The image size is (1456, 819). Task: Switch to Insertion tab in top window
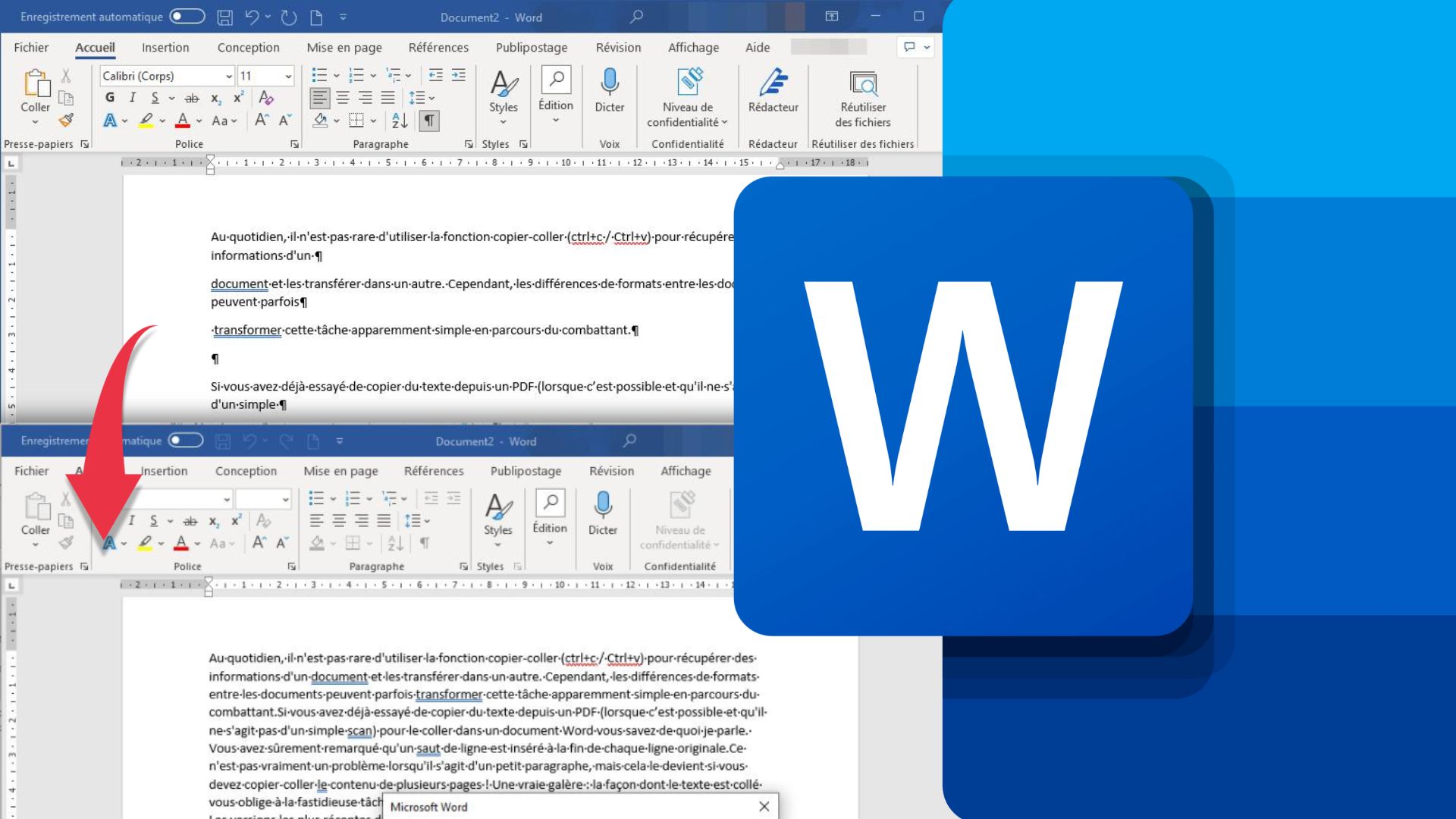pyautogui.click(x=165, y=47)
